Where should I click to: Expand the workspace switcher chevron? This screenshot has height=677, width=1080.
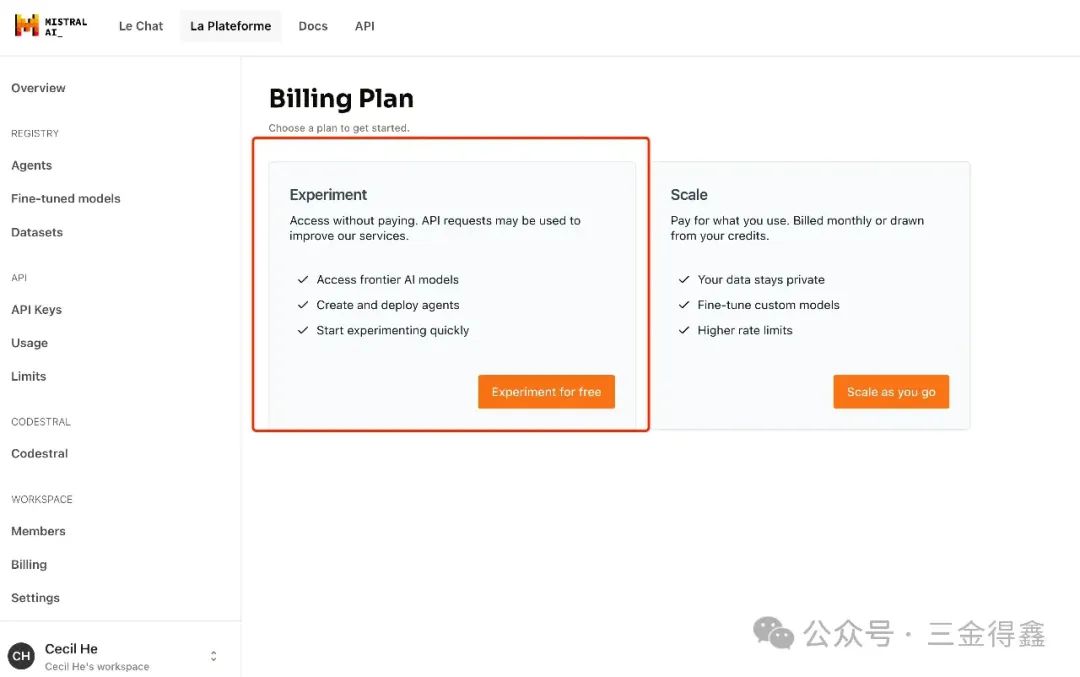pos(213,656)
